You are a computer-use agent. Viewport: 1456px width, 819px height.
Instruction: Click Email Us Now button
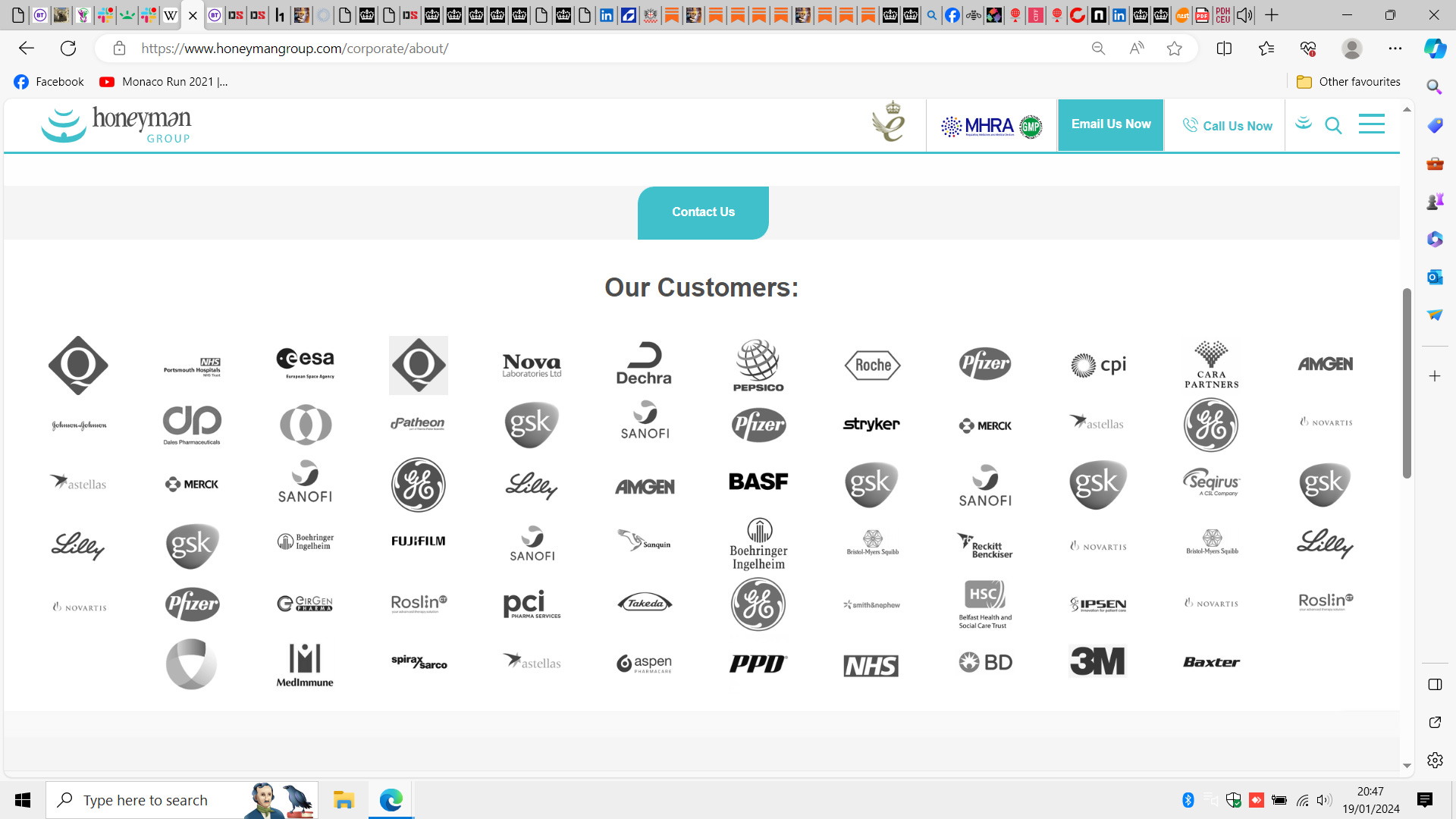(x=1110, y=125)
